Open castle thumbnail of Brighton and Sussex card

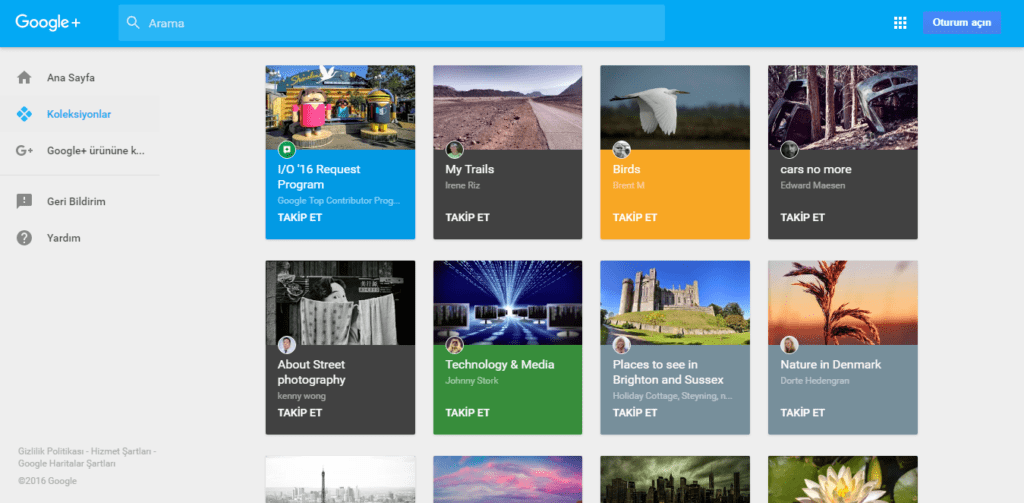tap(675, 302)
